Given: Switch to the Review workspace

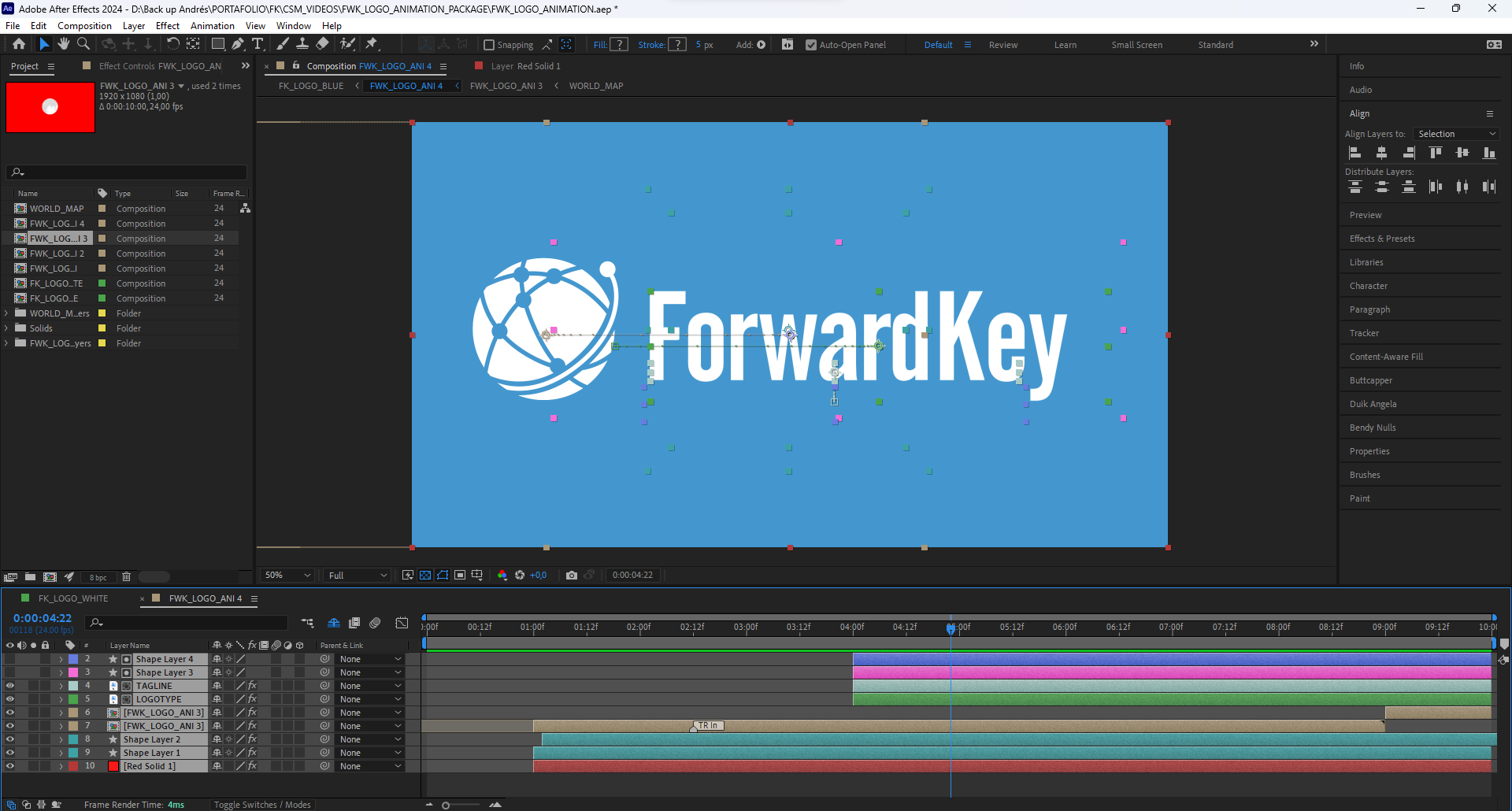Looking at the screenshot, I should 1003,45.
